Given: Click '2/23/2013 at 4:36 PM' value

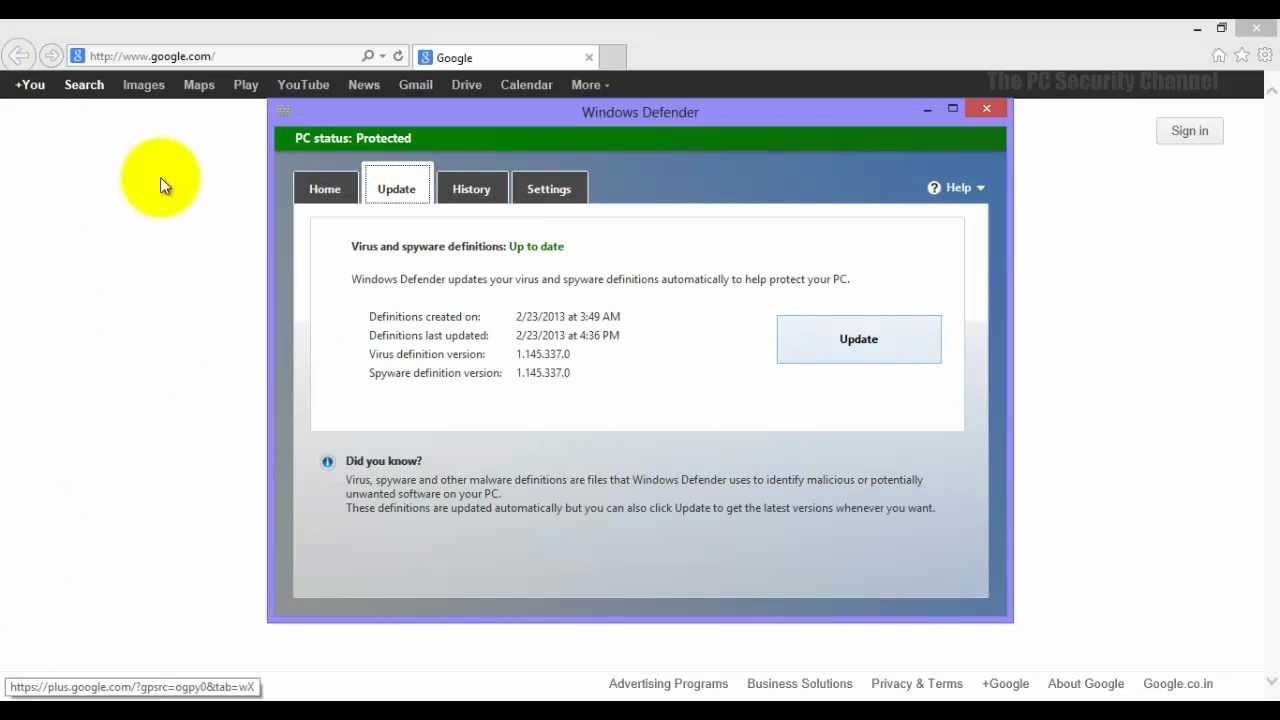Looking at the screenshot, I should (568, 336).
